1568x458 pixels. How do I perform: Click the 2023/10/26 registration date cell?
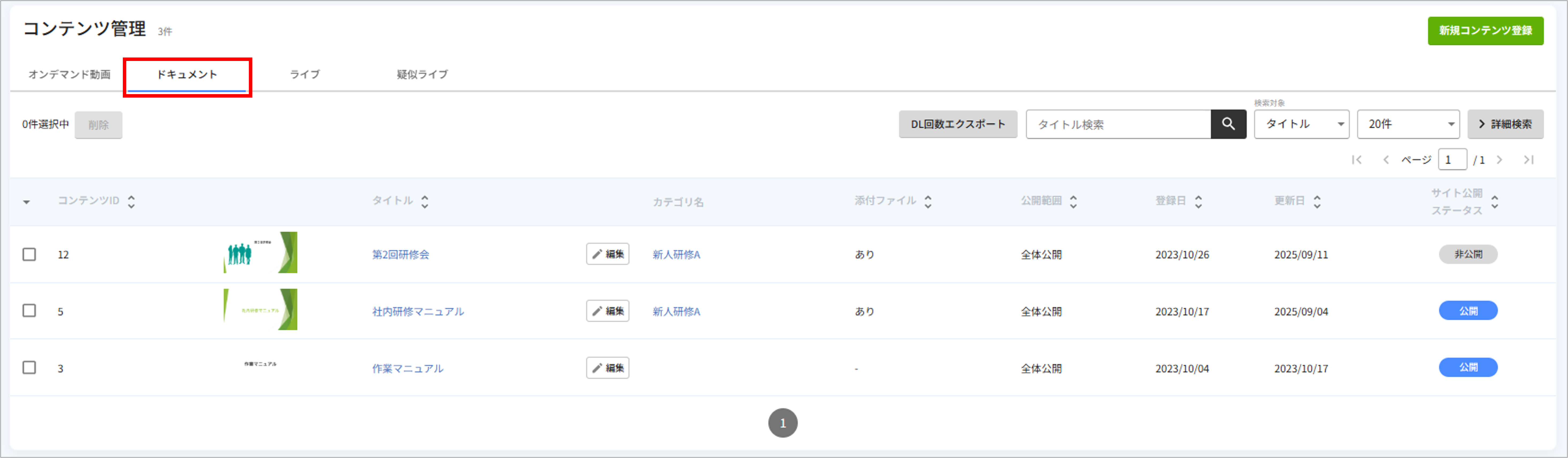click(1182, 255)
